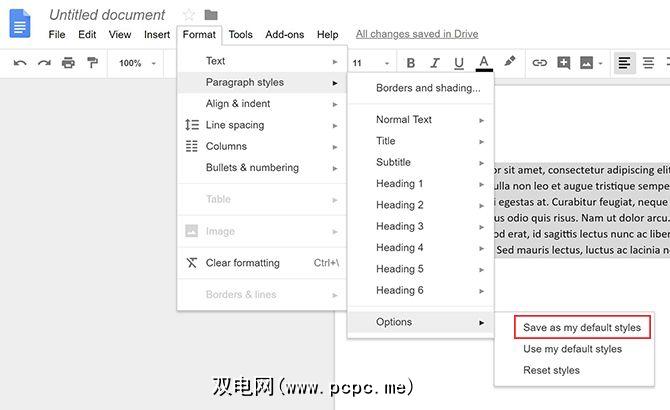Viewport: 670px width, 410px height.
Task: Expand Subtitle style options
Action: [x=421, y=162]
